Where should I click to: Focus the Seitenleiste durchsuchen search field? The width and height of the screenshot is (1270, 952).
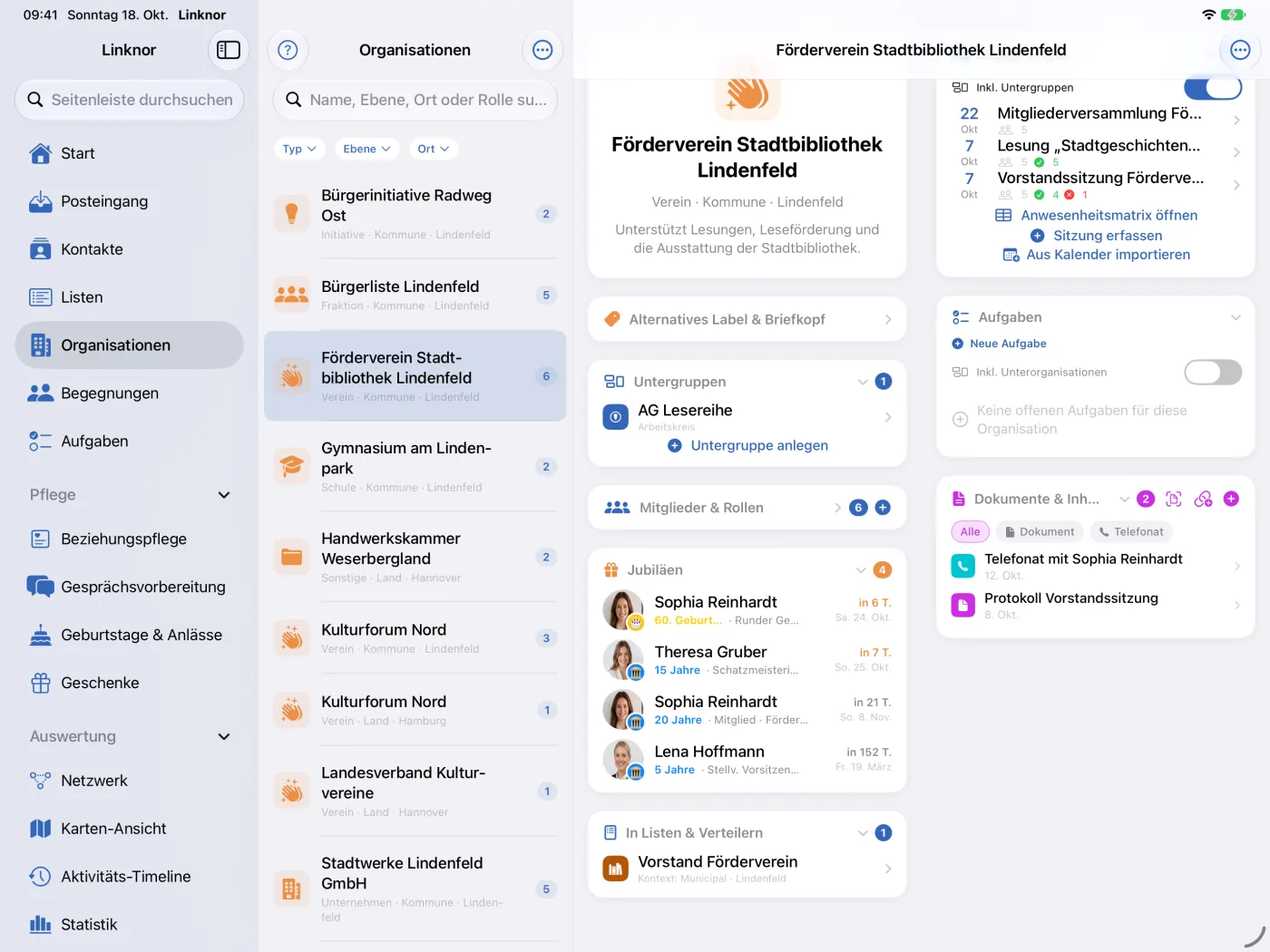pyautogui.click(x=129, y=100)
